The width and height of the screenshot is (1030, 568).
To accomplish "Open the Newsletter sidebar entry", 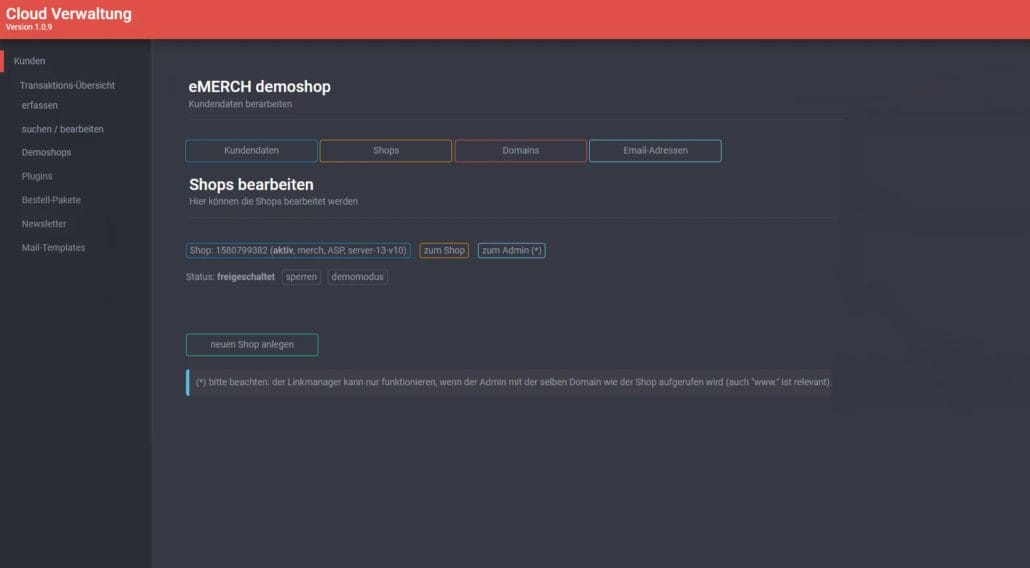I will pos(44,224).
